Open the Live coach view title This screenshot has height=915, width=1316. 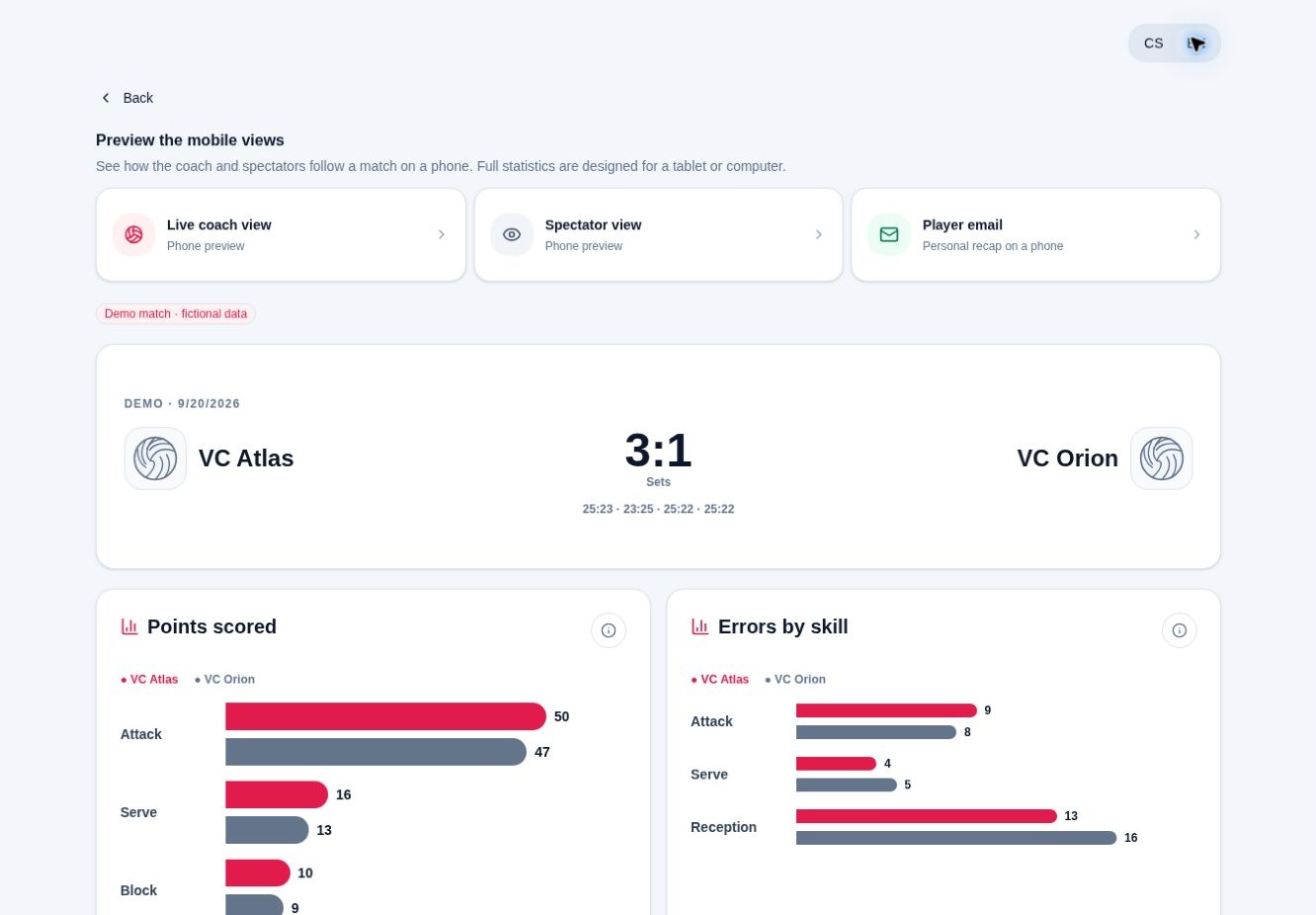point(219,225)
